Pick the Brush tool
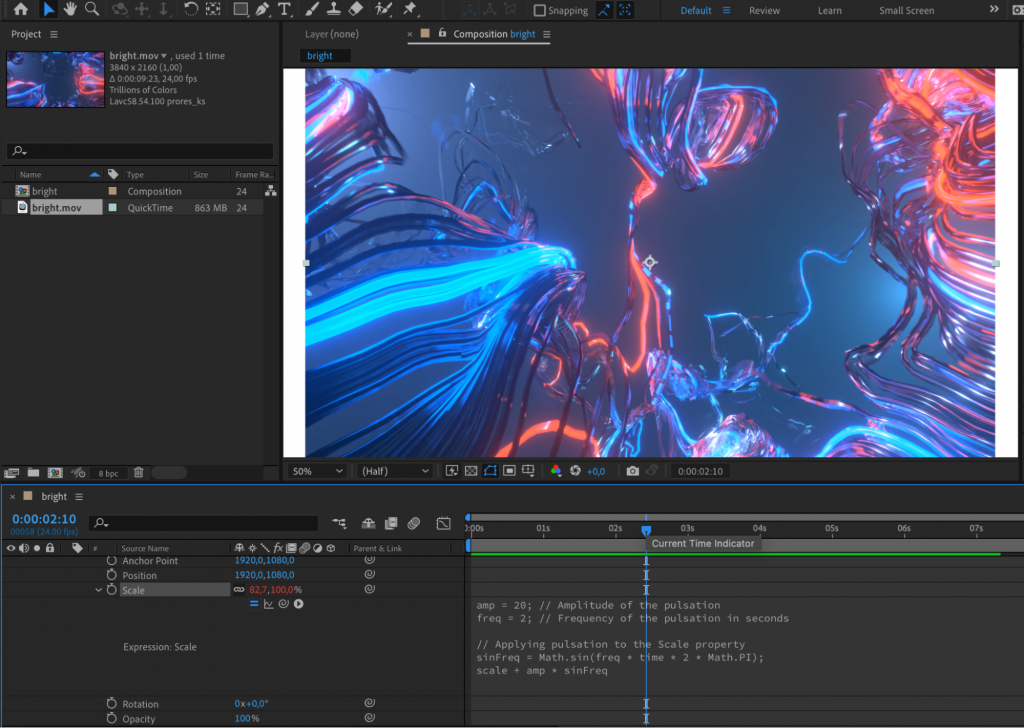 [313, 10]
